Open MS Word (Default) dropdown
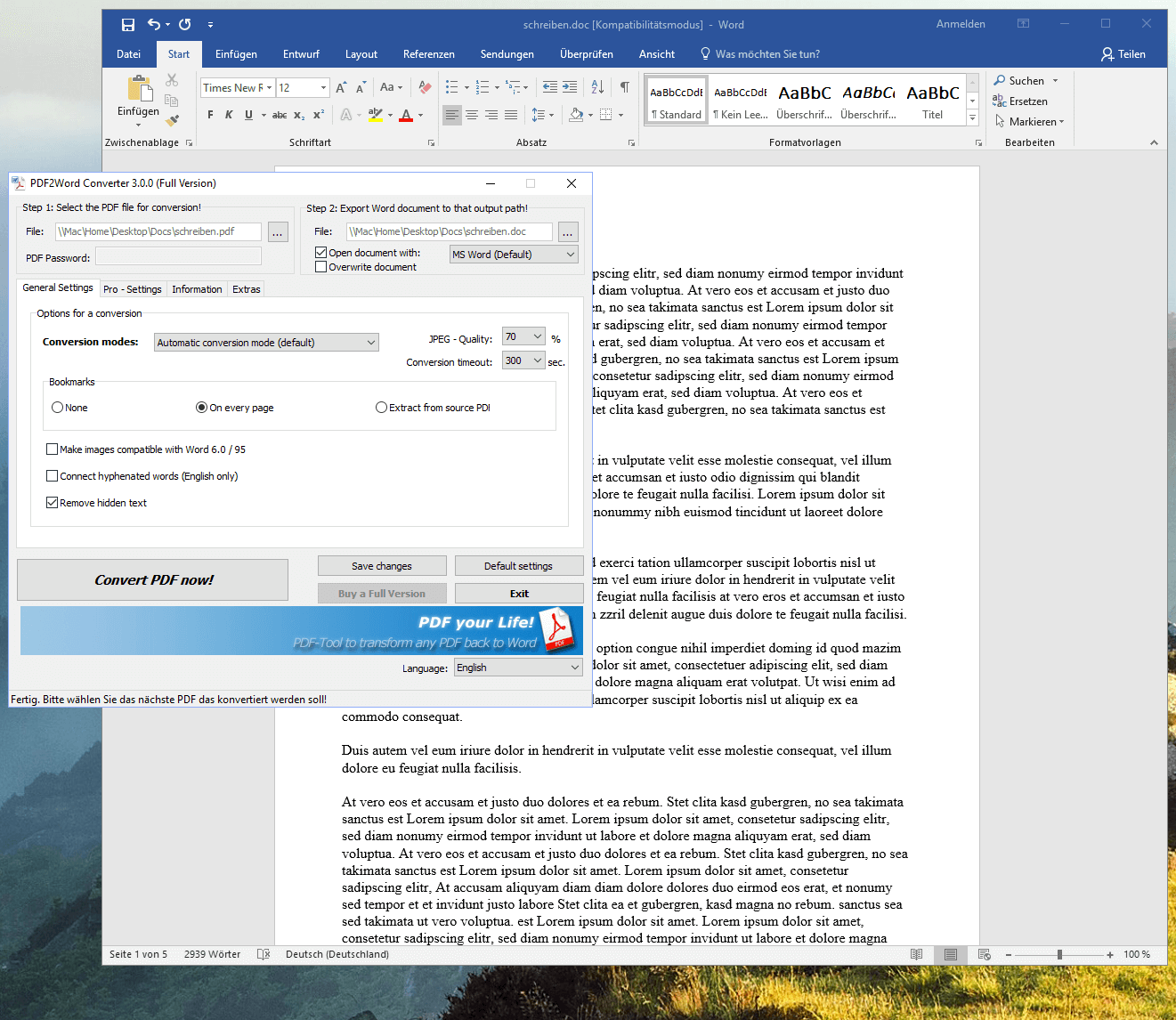This screenshot has width=1176, height=1020. pos(514,255)
